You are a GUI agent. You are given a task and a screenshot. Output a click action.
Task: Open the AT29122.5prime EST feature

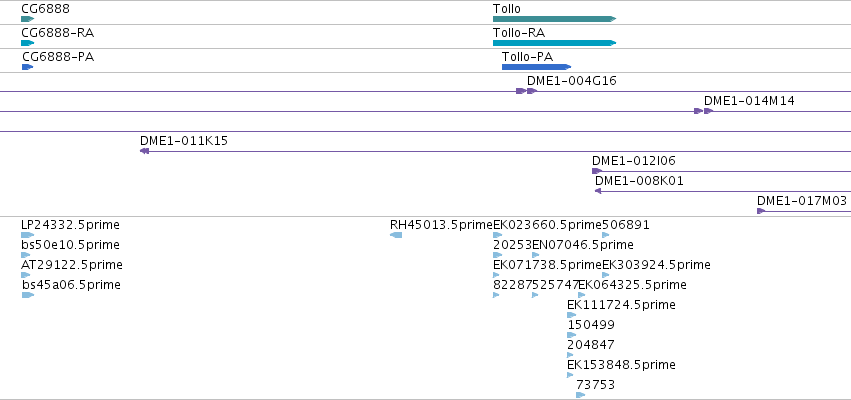pyautogui.click(x=26, y=275)
